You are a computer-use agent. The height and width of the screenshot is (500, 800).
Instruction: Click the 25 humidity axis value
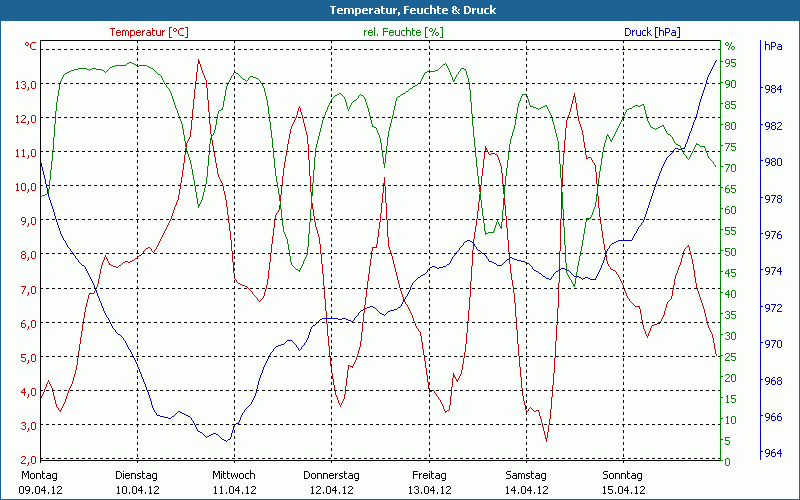click(x=731, y=357)
